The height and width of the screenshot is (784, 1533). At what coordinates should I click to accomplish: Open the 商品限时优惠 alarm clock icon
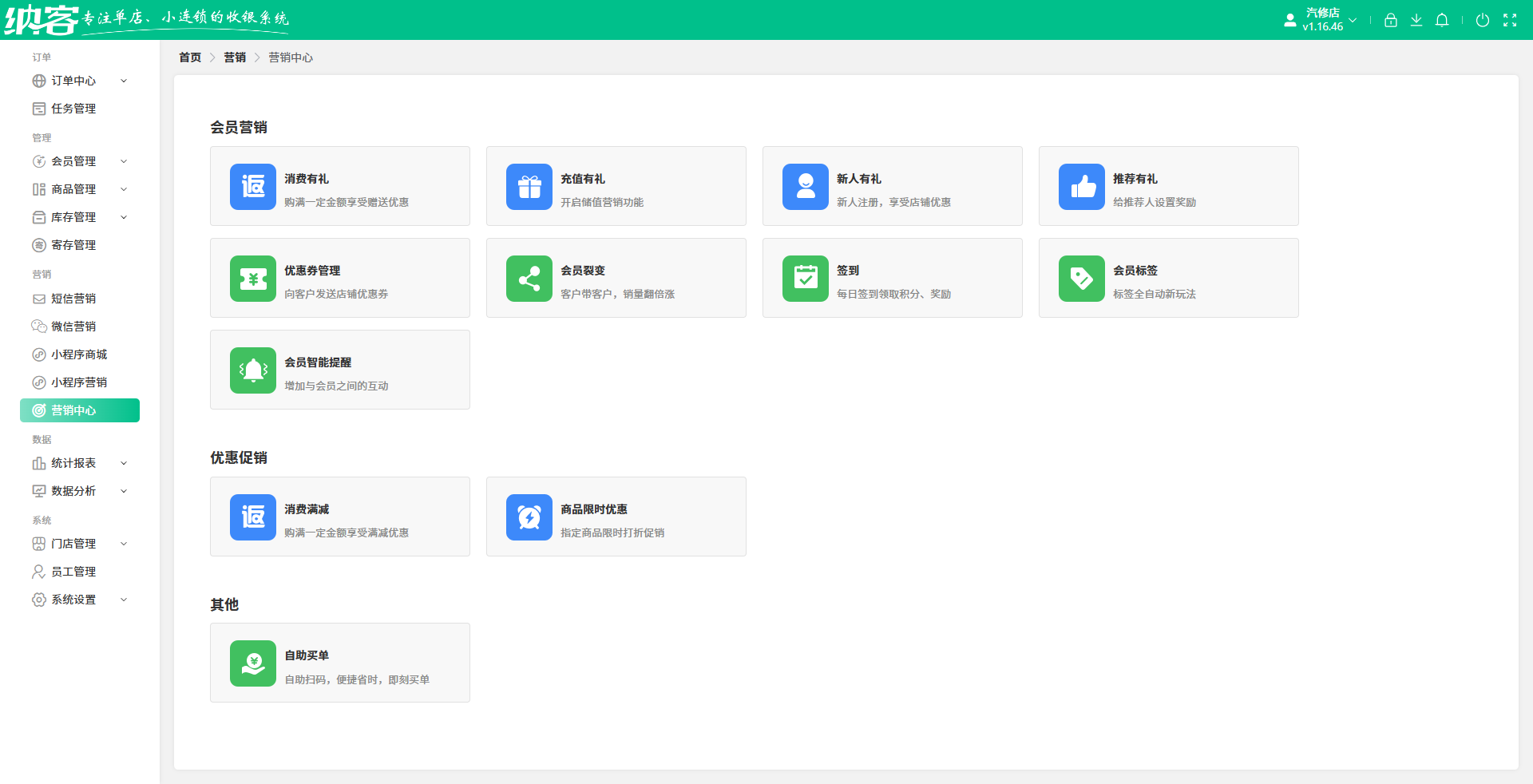pyautogui.click(x=529, y=517)
